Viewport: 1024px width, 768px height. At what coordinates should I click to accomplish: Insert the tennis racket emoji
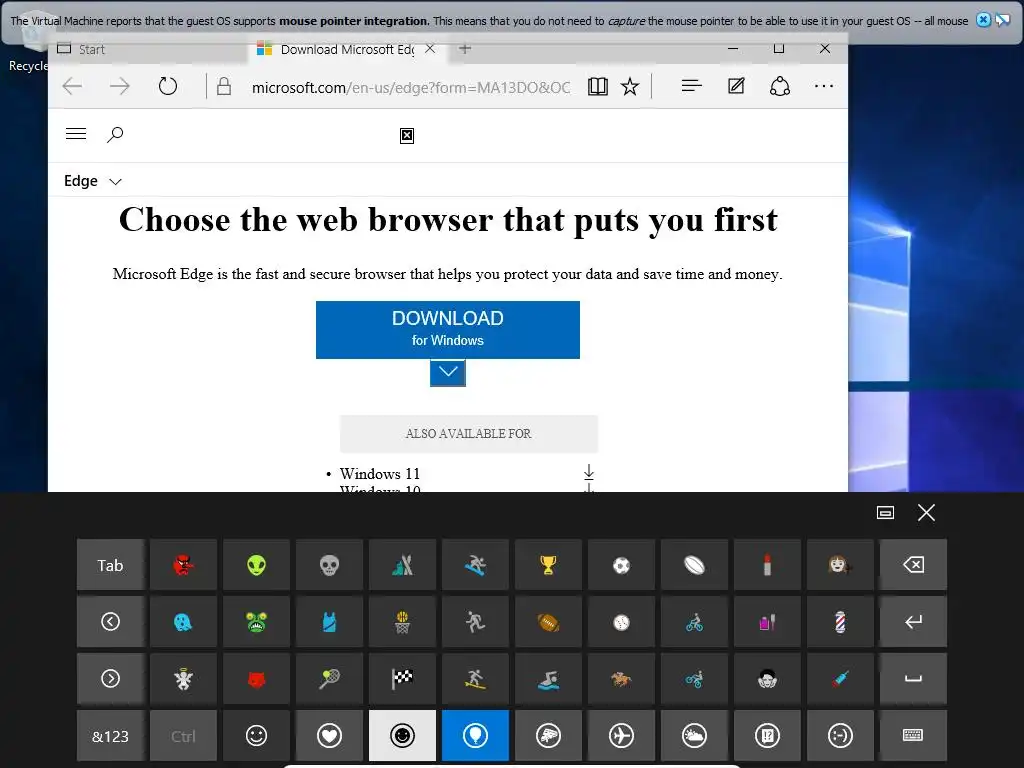[329, 679]
